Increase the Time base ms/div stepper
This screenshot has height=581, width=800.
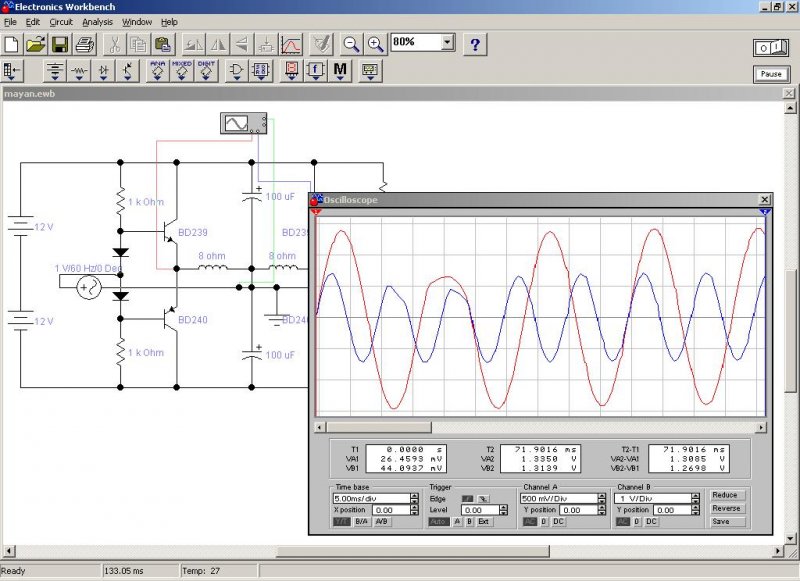[414, 495]
